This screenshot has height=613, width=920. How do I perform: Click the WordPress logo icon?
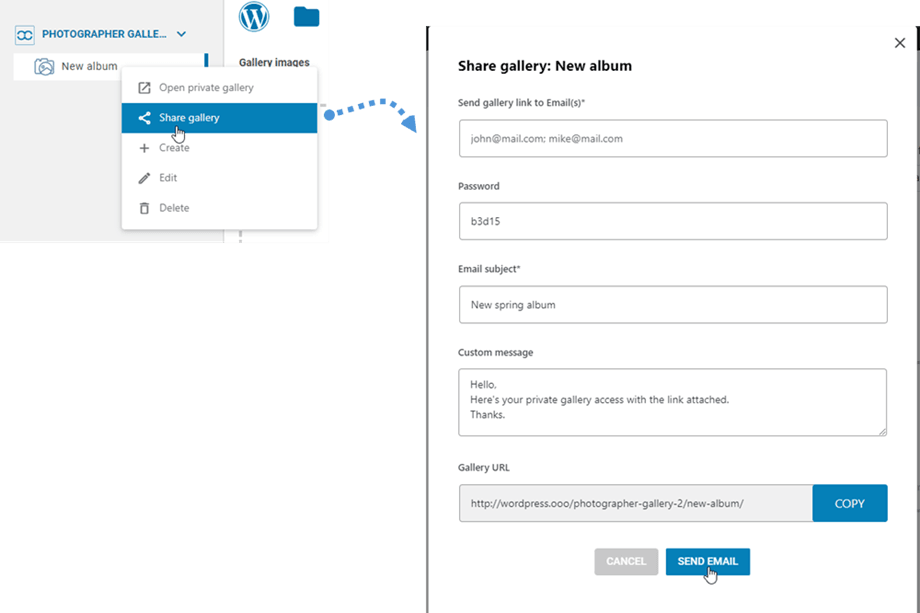pyautogui.click(x=254, y=17)
